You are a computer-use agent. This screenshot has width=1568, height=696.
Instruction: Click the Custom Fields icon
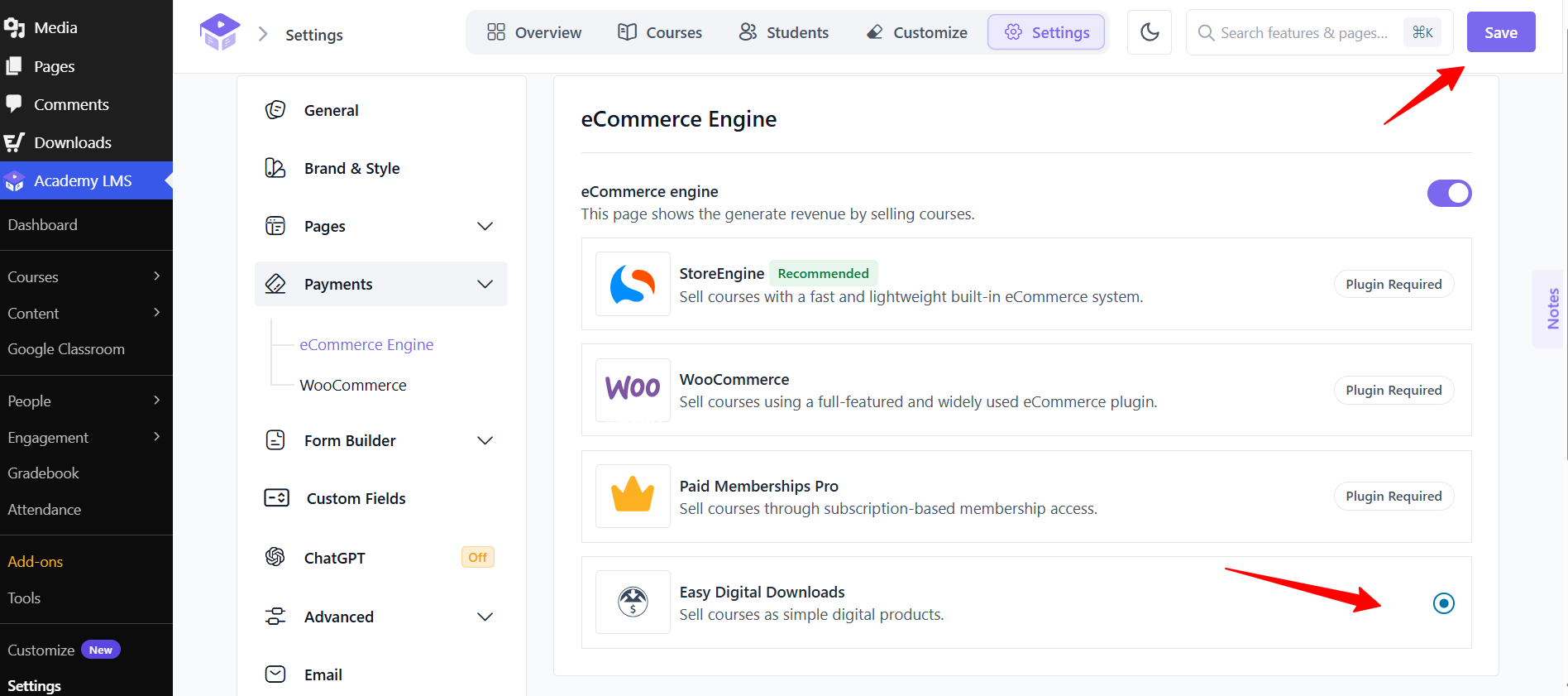click(x=276, y=498)
